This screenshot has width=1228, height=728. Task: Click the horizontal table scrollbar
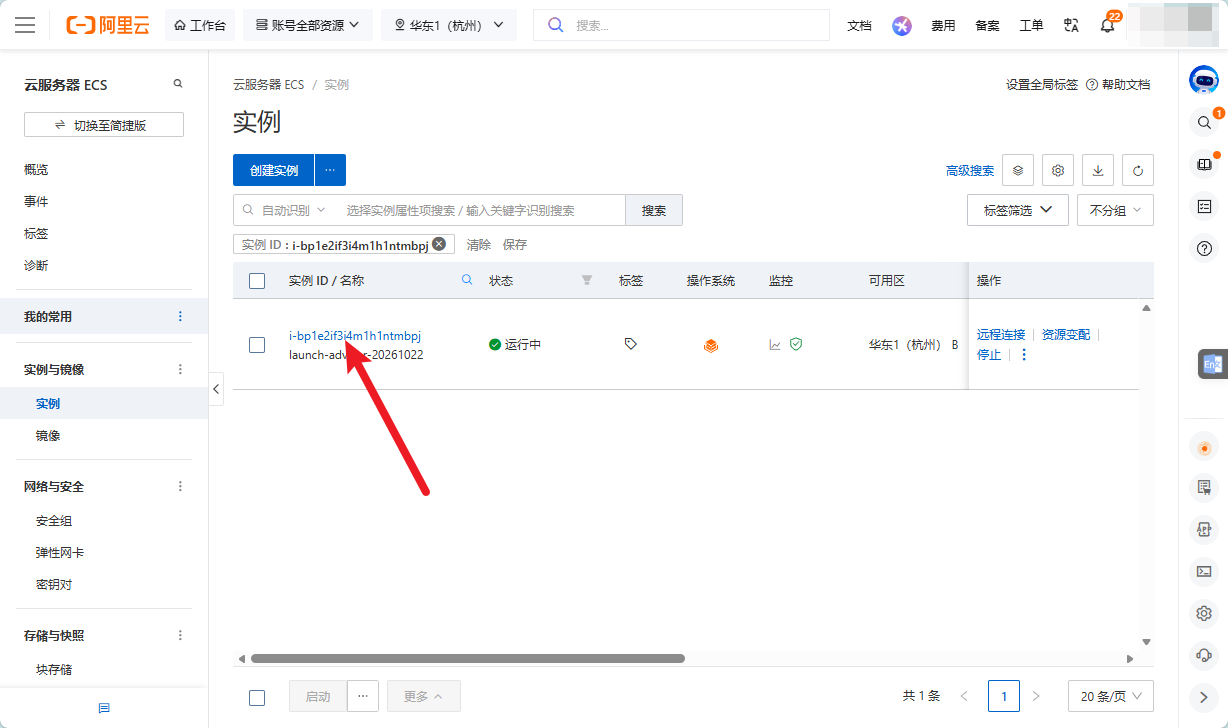pos(467,658)
